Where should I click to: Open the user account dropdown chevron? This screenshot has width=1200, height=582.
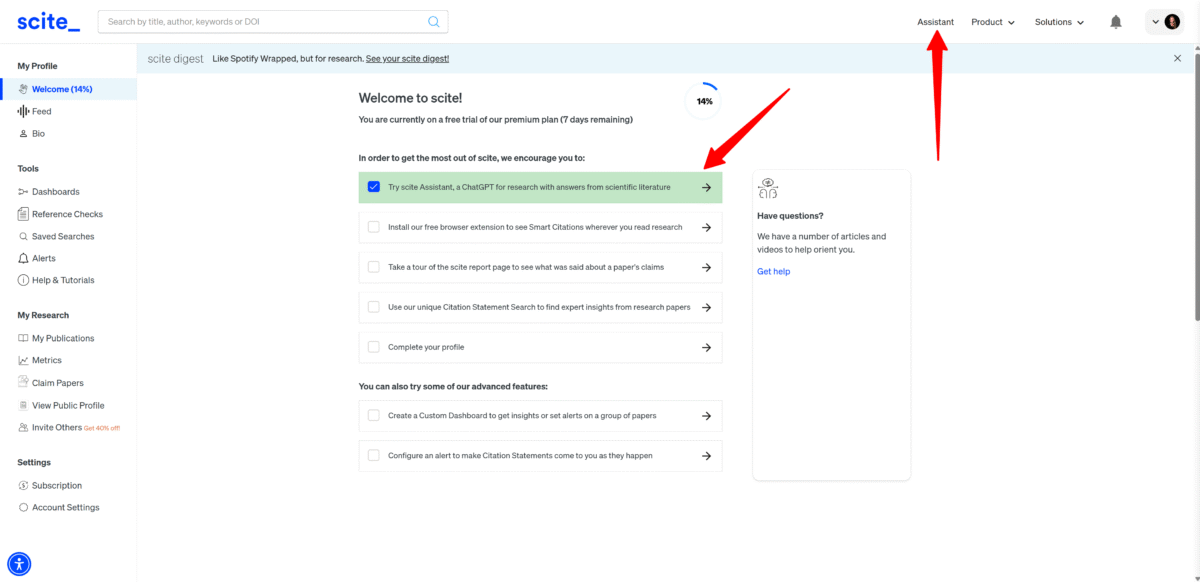tap(1156, 22)
